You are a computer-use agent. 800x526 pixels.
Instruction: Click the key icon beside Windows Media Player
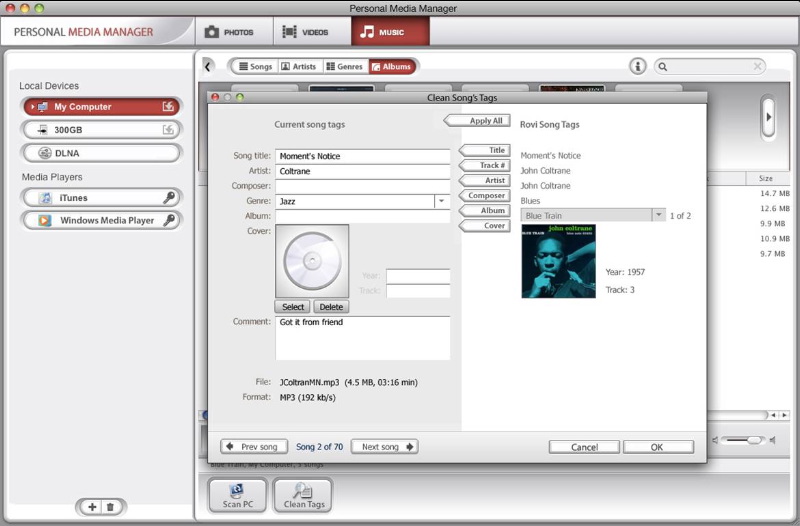169,220
